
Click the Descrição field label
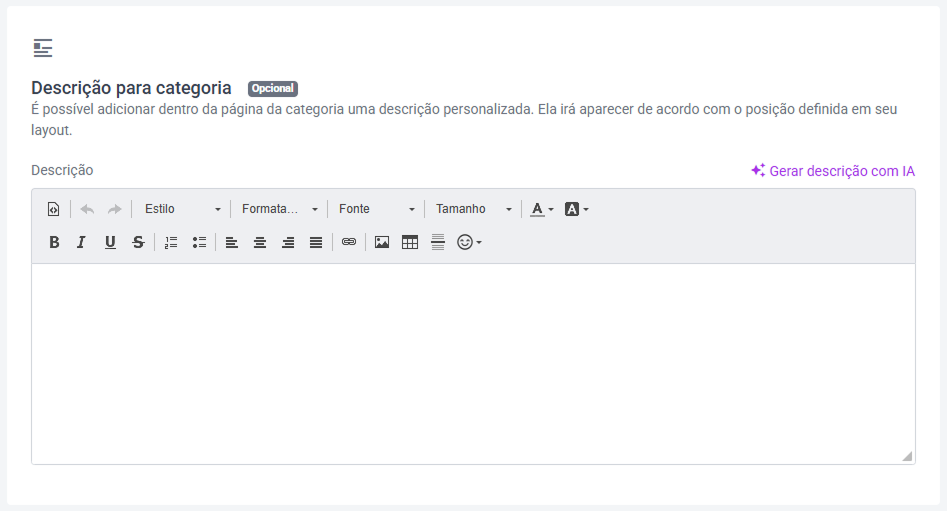[x=62, y=170]
